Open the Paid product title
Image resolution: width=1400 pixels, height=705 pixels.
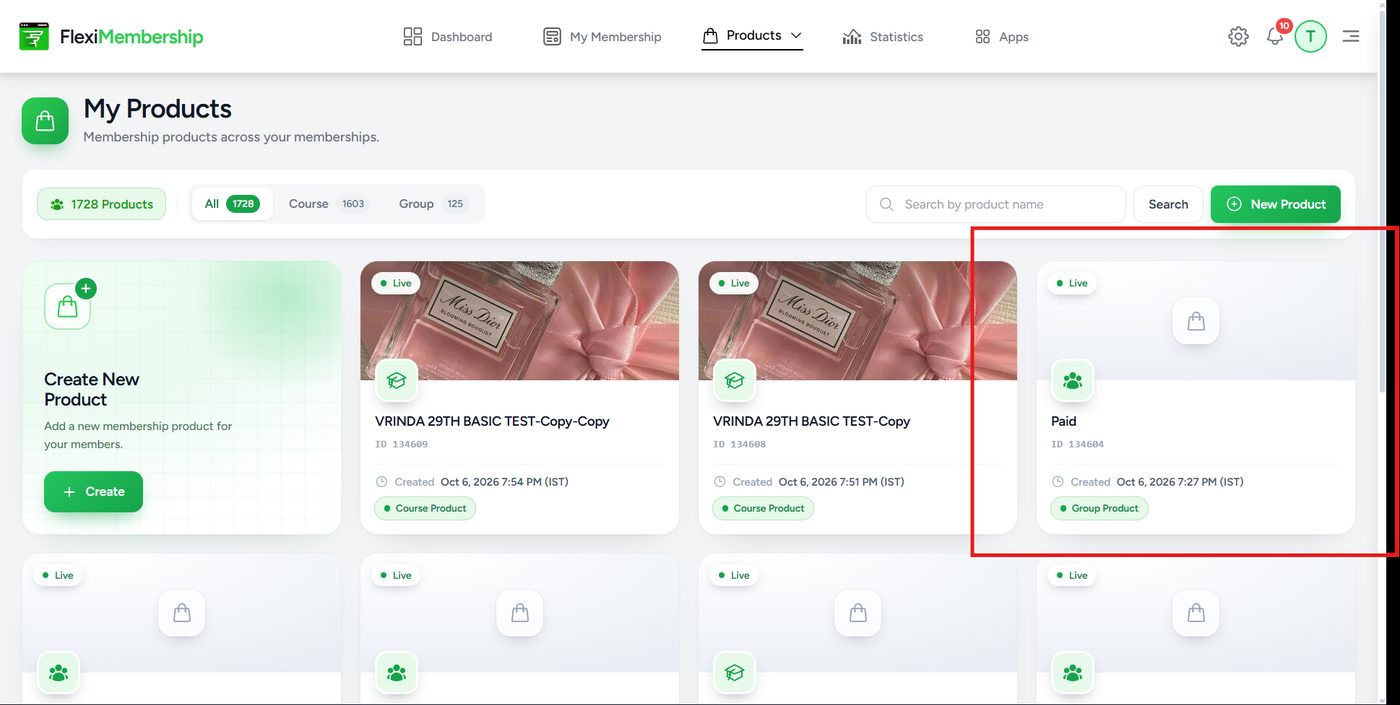(1064, 421)
